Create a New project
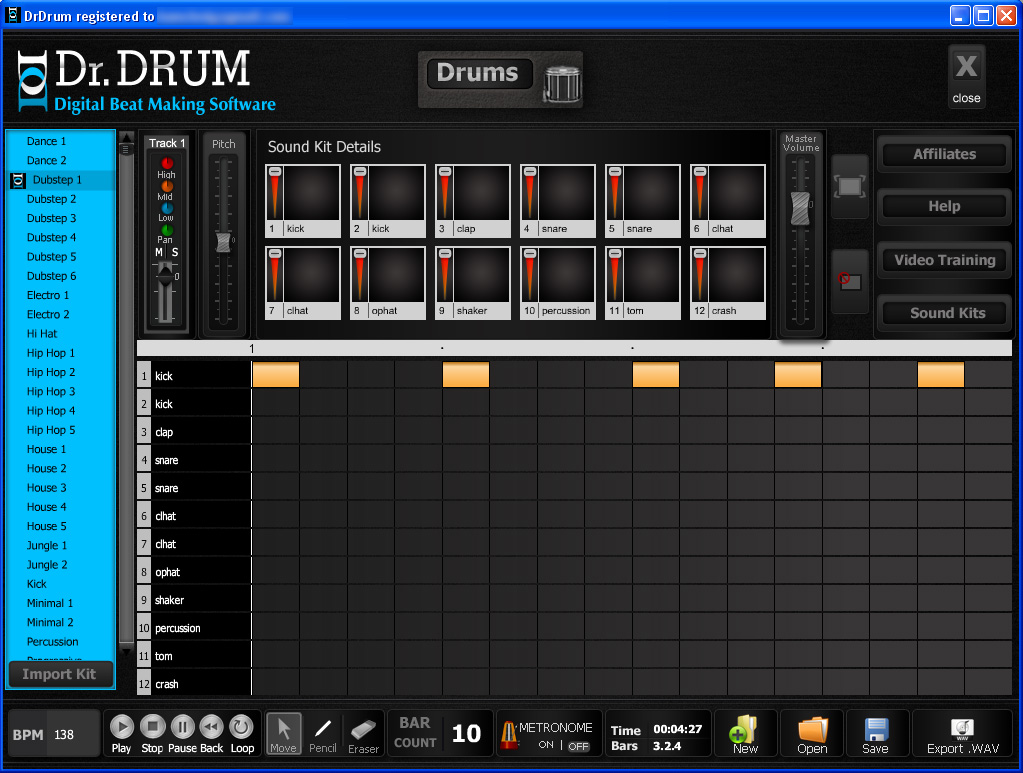This screenshot has width=1023, height=773. 745,735
